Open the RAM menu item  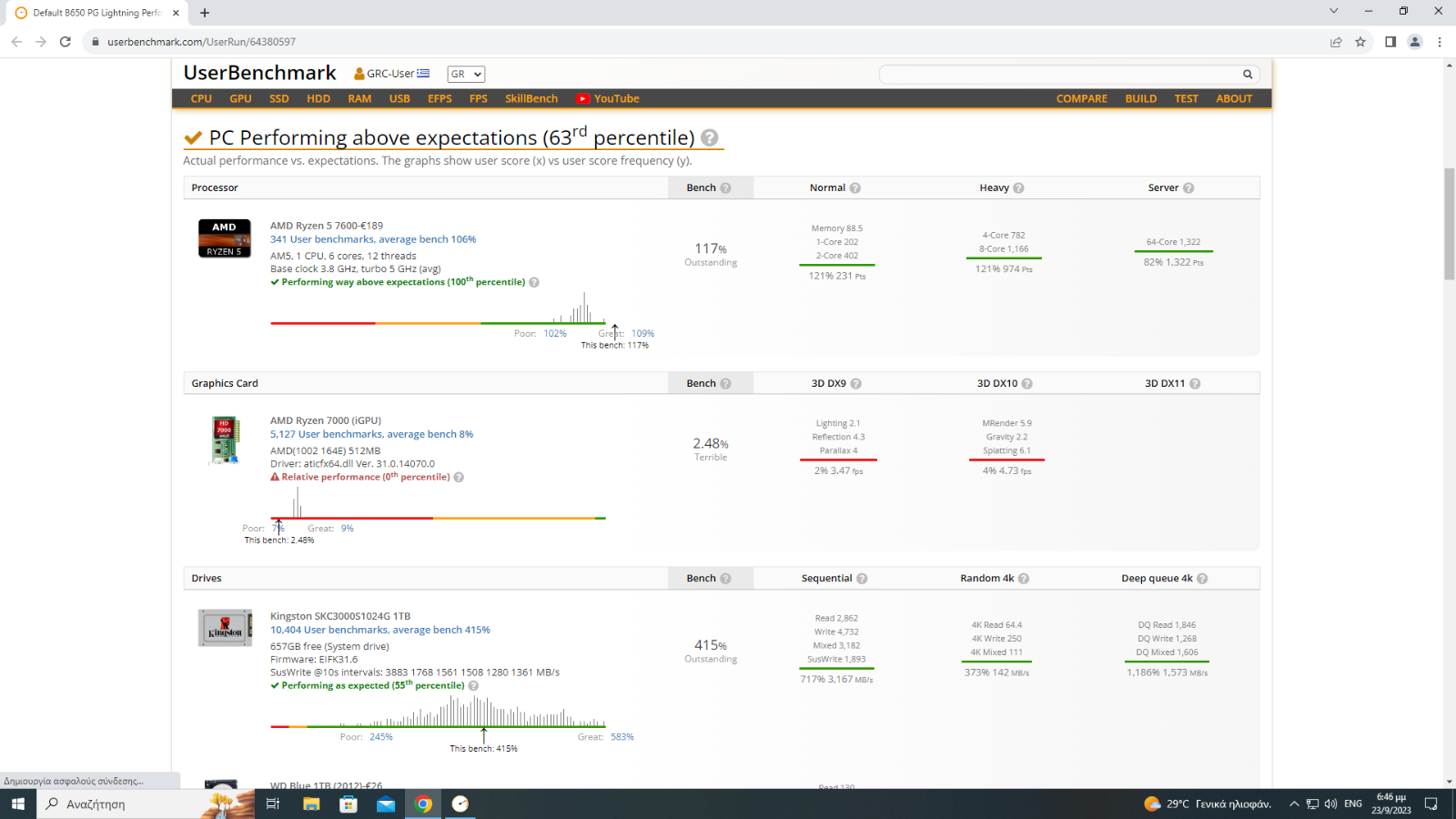(359, 99)
